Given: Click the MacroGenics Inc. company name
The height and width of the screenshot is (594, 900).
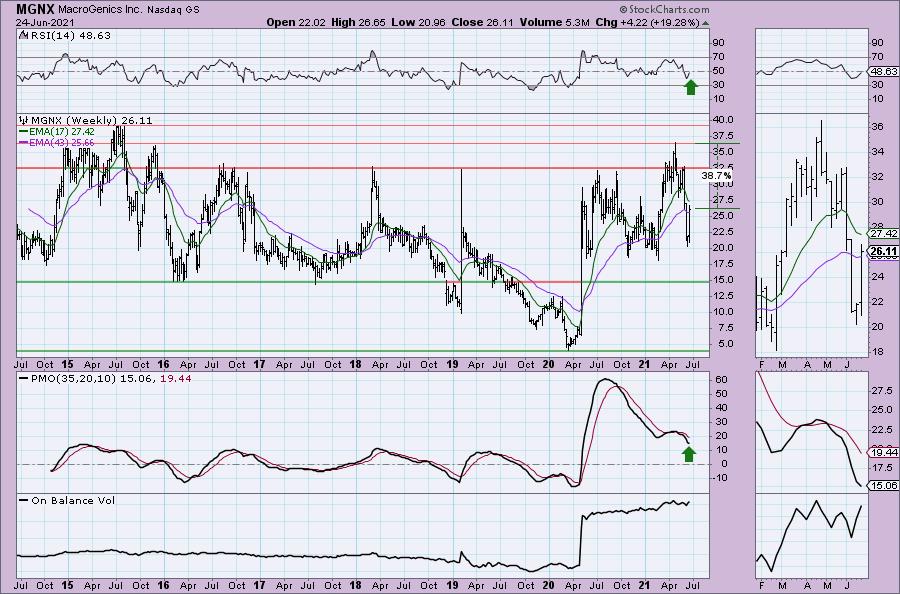Looking at the screenshot, I should click(x=99, y=9).
